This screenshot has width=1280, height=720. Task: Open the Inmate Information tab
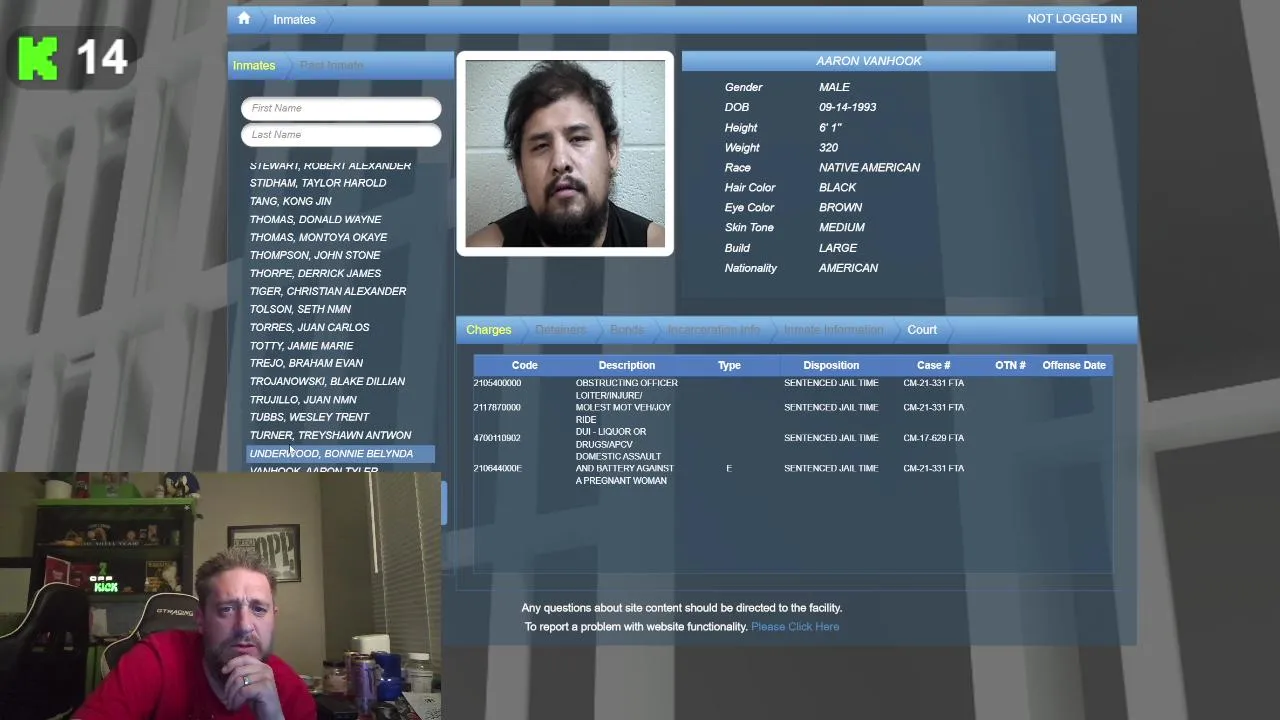click(x=833, y=330)
